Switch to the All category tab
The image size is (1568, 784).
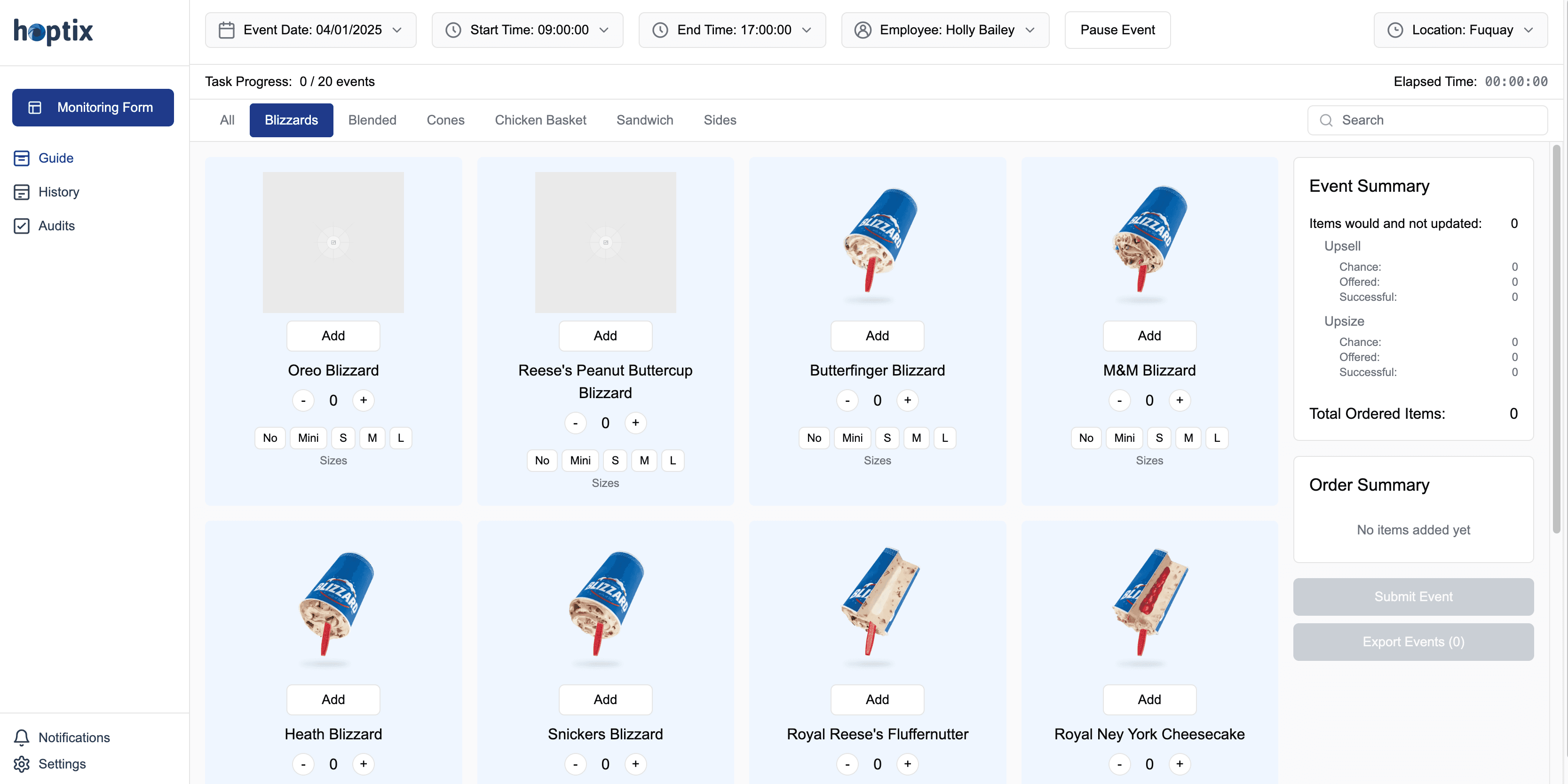(x=227, y=120)
